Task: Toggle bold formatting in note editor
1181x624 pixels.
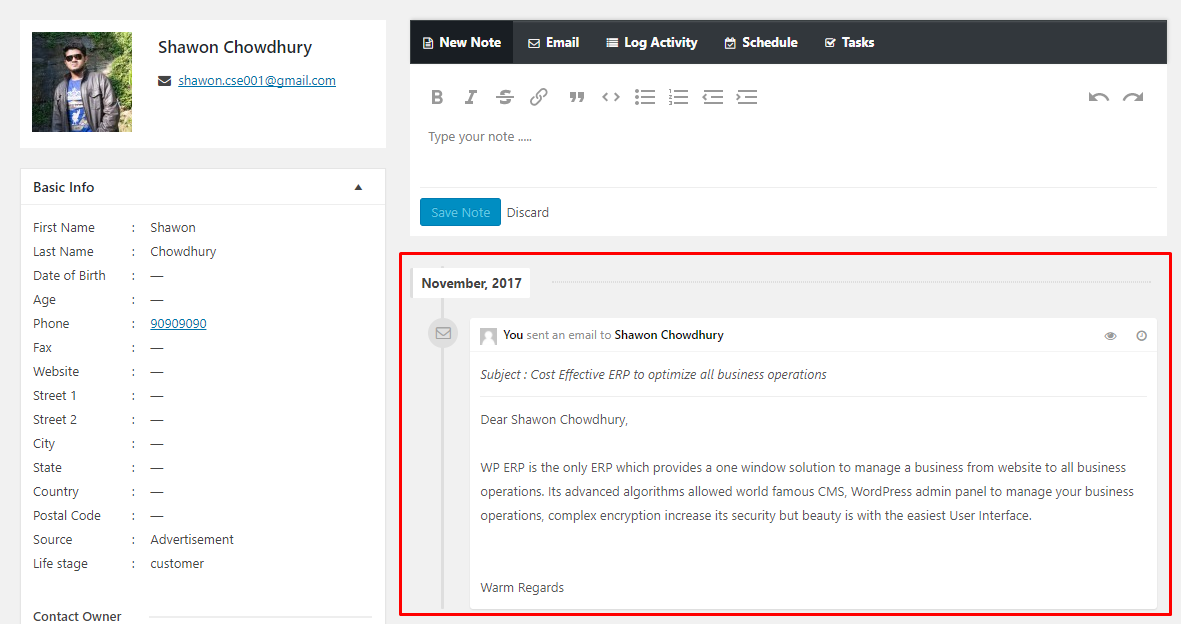Action: [x=437, y=97]
